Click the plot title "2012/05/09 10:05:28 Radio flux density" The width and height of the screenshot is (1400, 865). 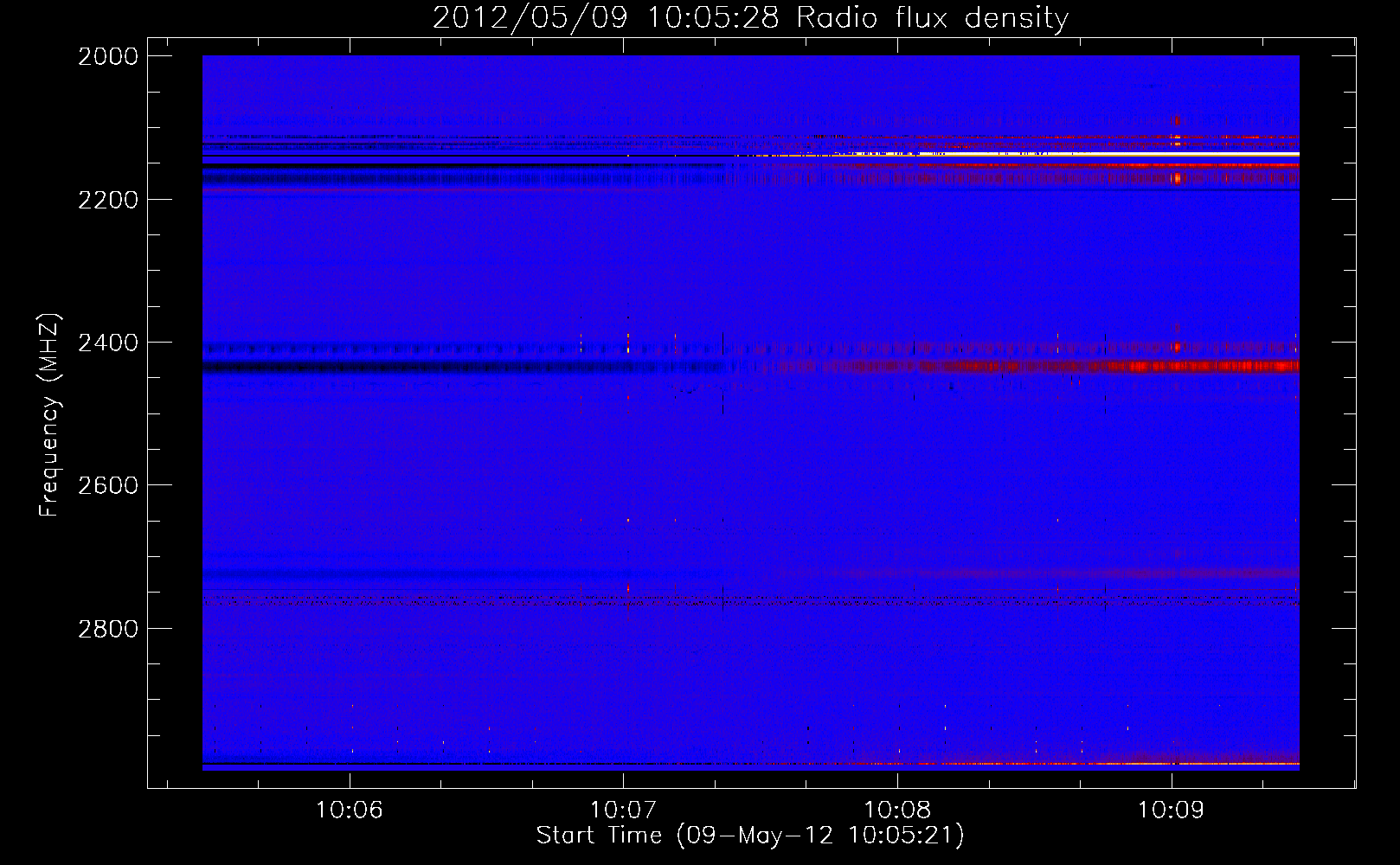click(x=750, y=17)
